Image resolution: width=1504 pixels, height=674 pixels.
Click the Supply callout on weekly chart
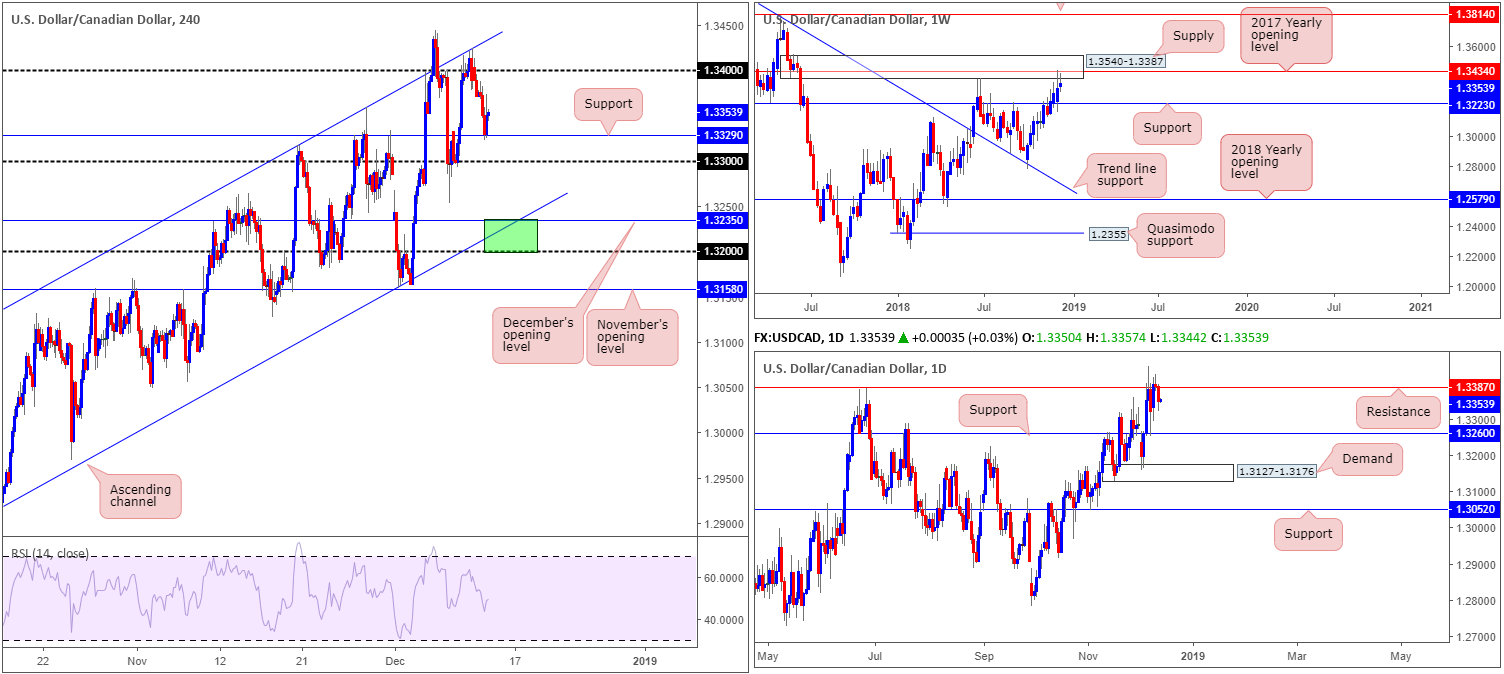[x=1191, y=37]
